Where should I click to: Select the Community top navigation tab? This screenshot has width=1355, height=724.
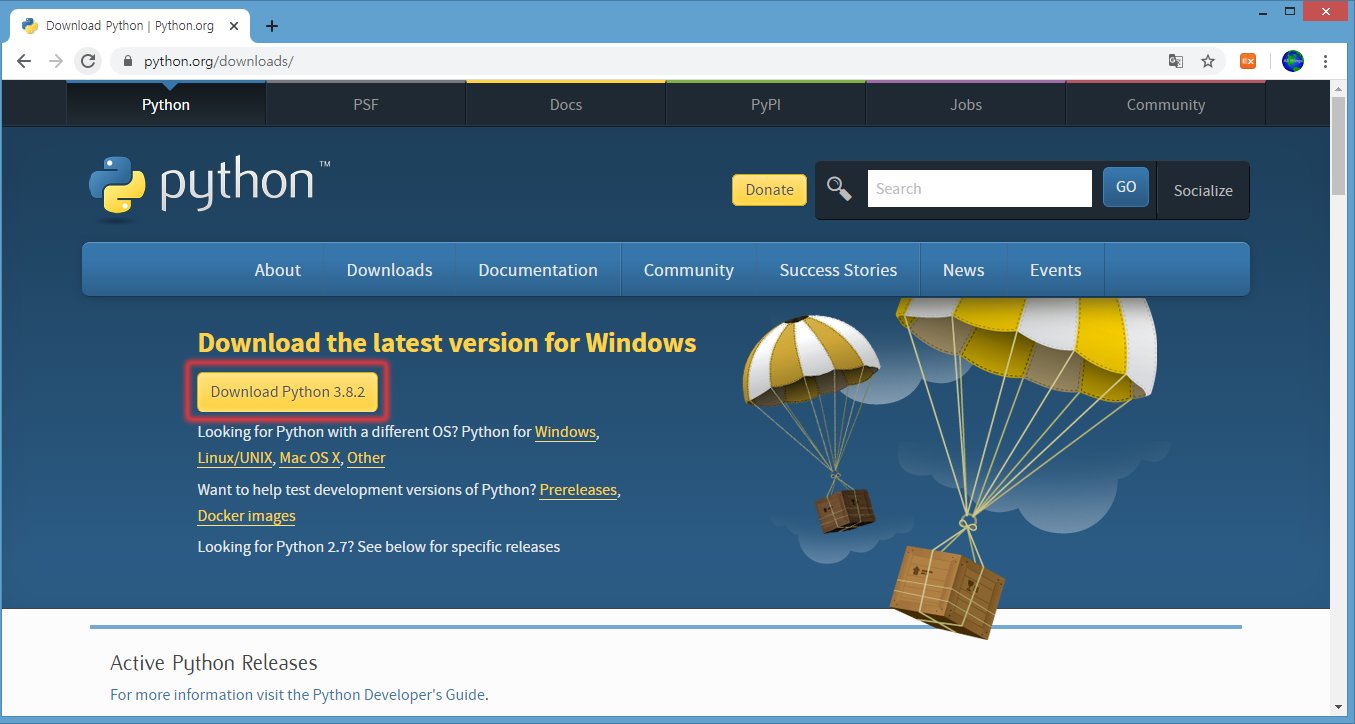coord(1166,104)
